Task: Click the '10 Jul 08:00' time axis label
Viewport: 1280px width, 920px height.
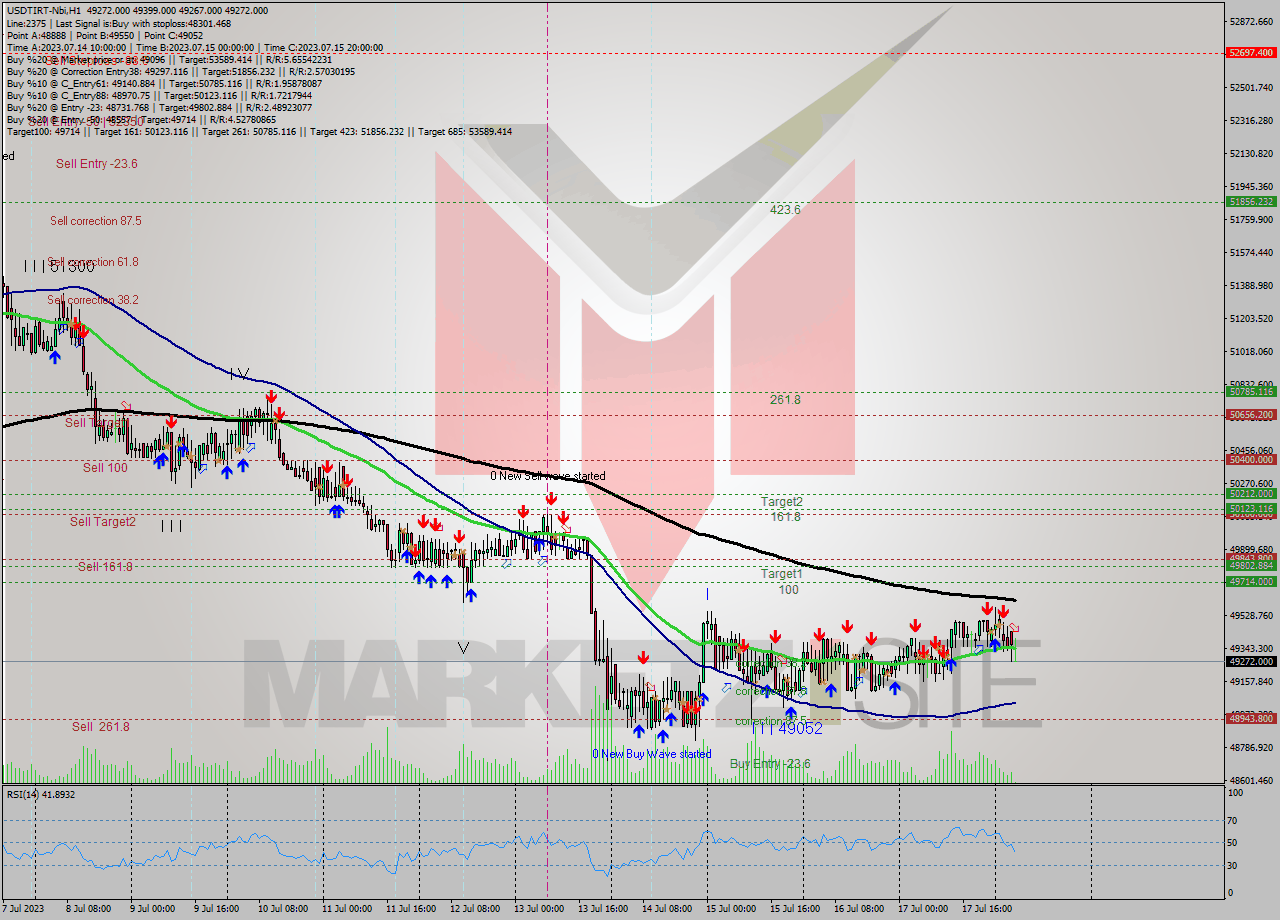Action: (283, 908)
